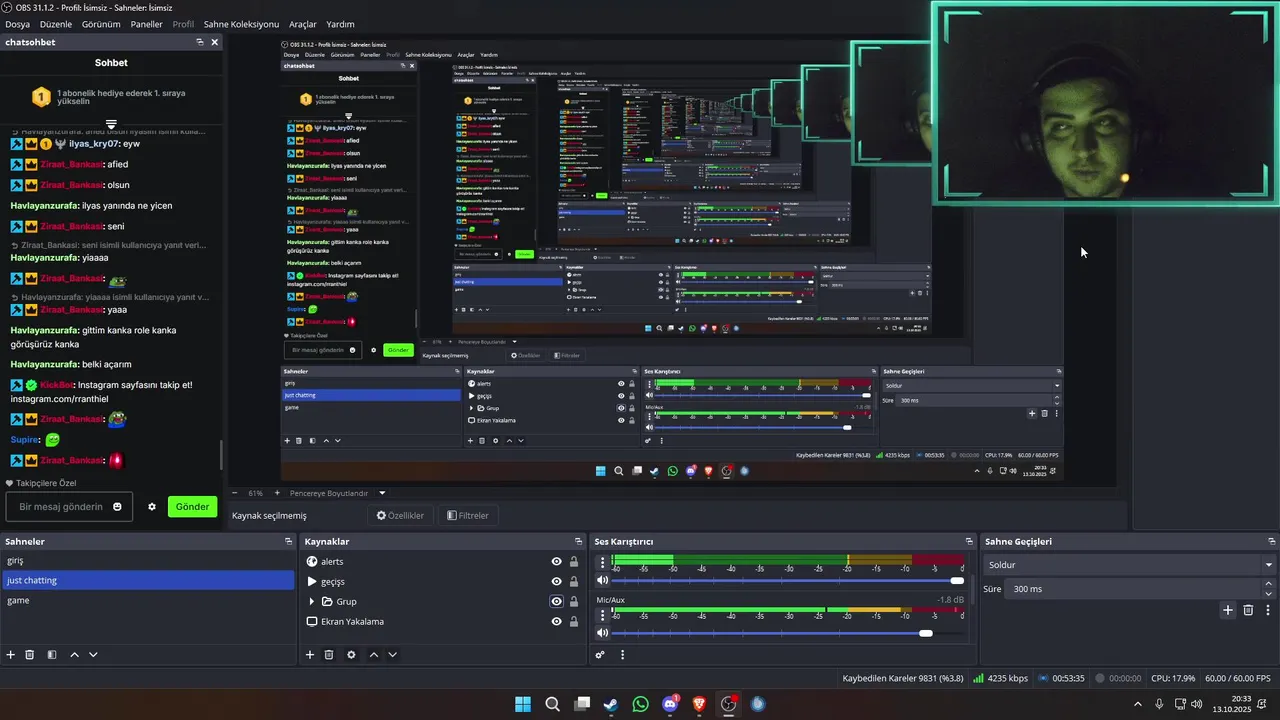Toggle lock on Ekran Yakalama source
1280x720 pixels.
coord(574,622)
